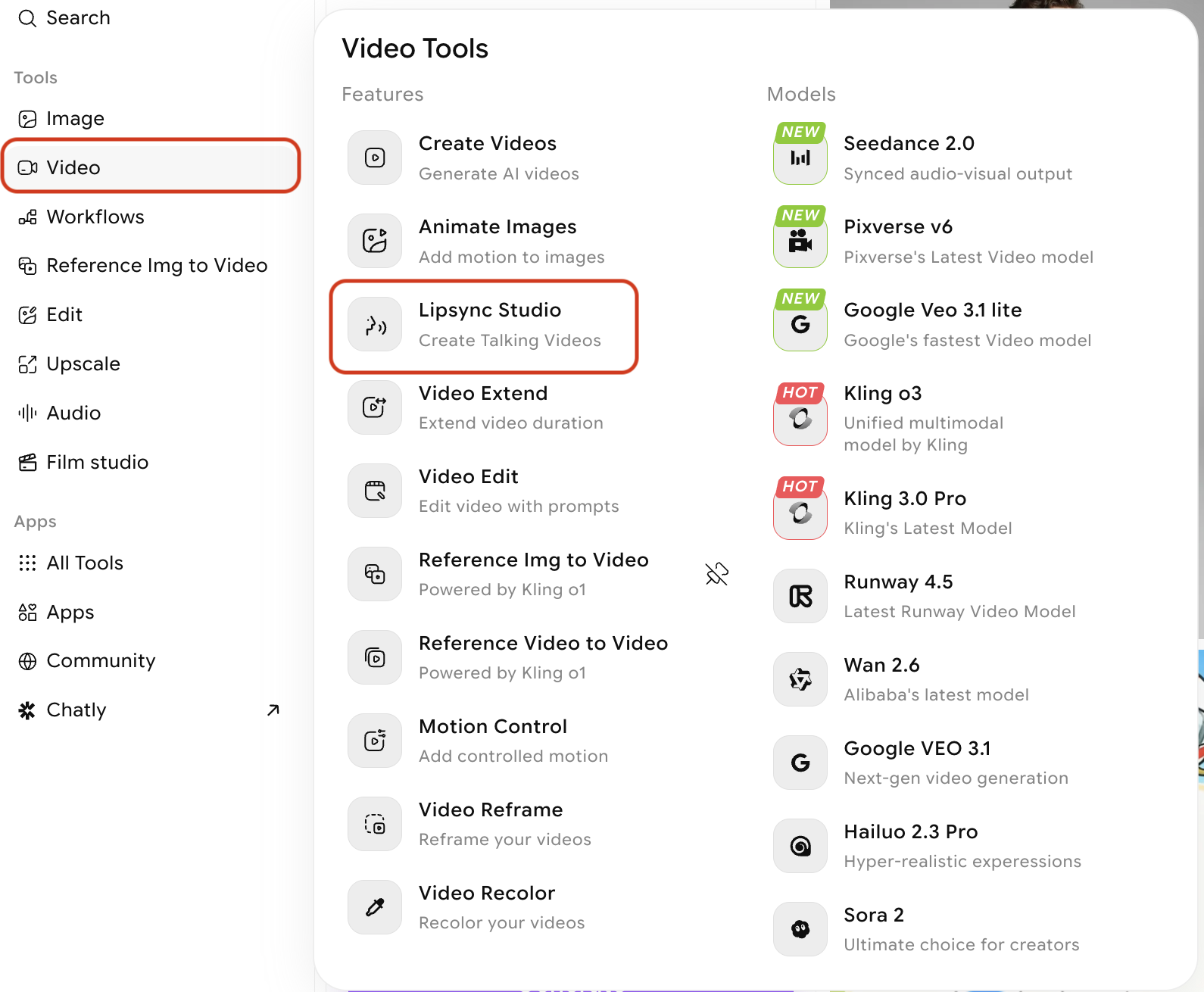Select the Seedance 2.0 model title
This screenshot has width=1204, height=992.
point(909,143)
